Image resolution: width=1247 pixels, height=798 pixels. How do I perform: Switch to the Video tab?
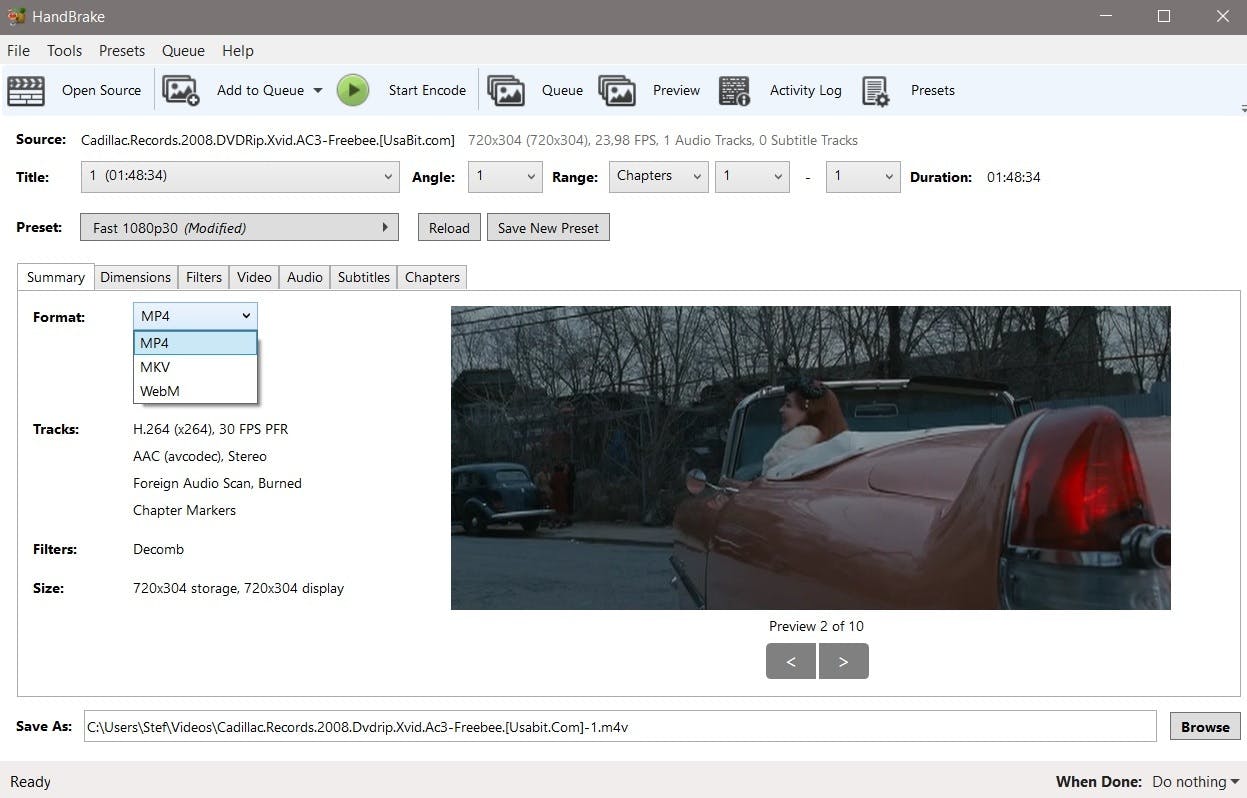254,277
